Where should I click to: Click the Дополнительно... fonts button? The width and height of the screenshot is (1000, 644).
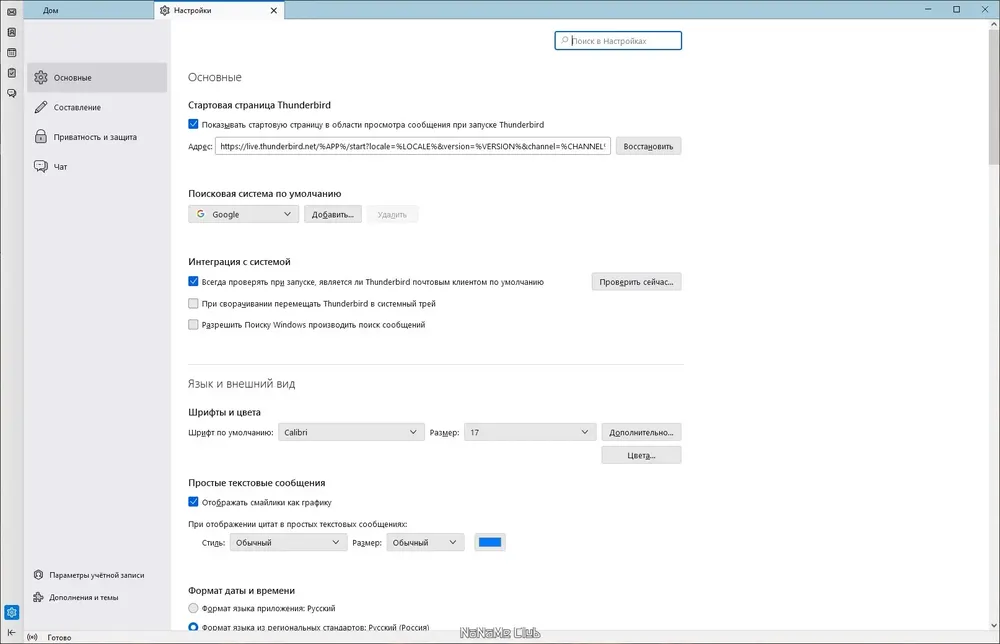641,432
